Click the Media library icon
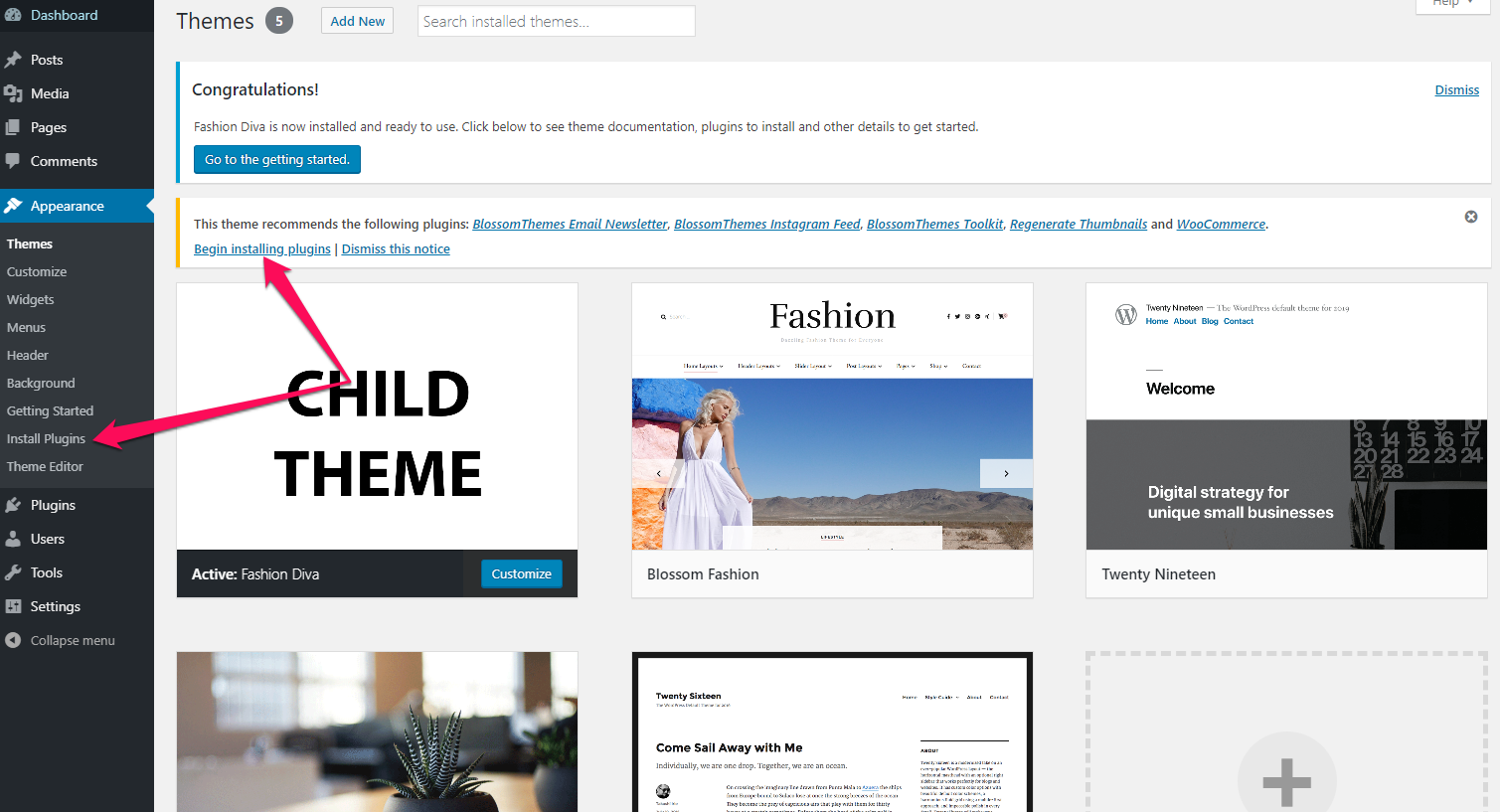Image resolution: width=1500 pixels, height=812 pixels. coord(13,93)
